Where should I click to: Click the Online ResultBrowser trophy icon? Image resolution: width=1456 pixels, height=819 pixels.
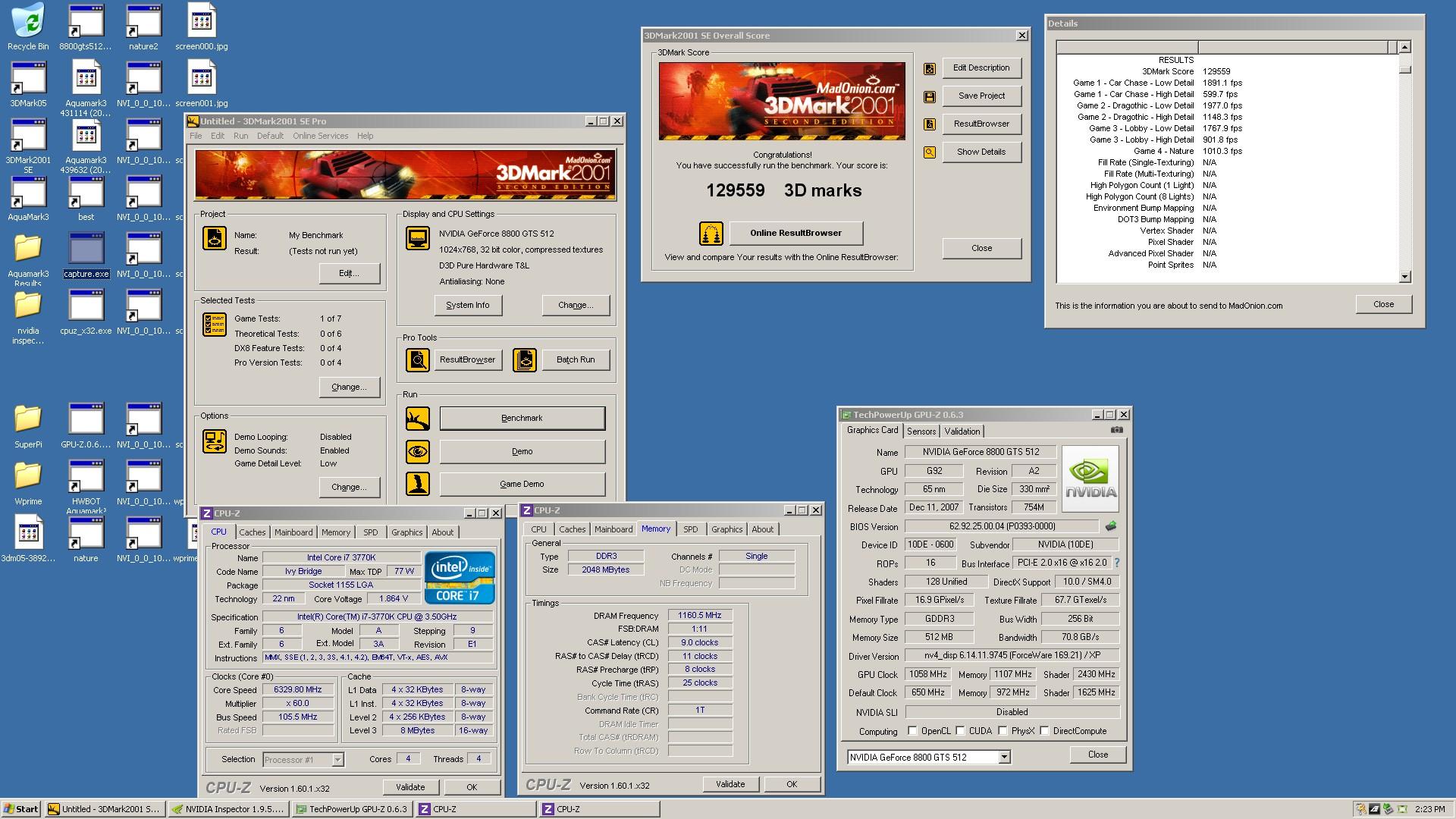click(x=711, y=234)
